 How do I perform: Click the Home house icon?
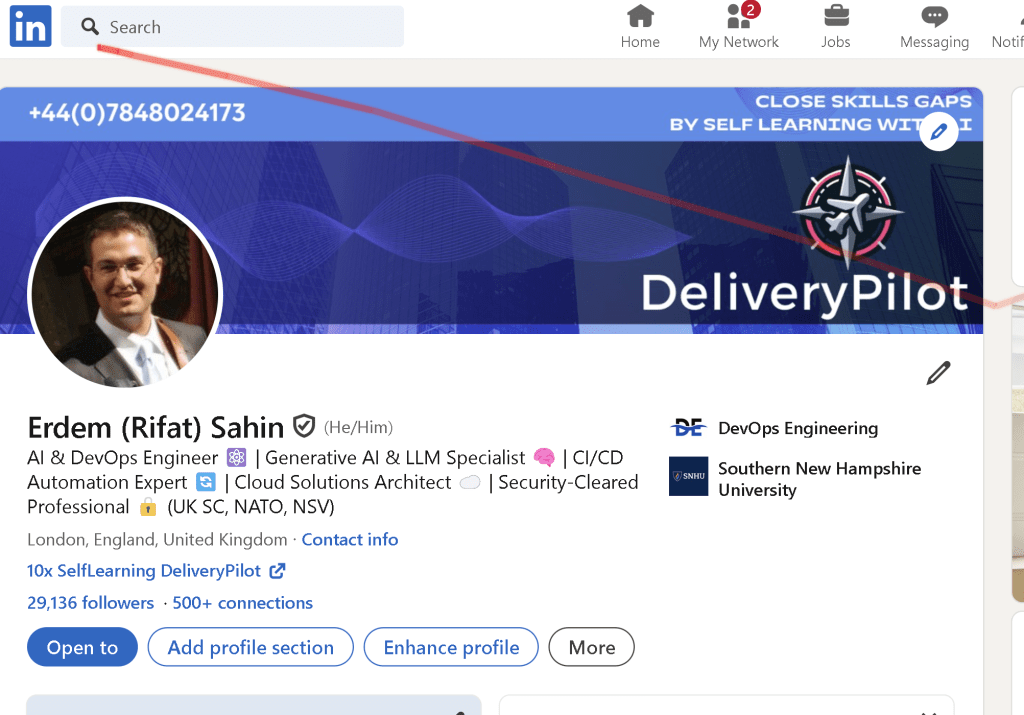641,16
